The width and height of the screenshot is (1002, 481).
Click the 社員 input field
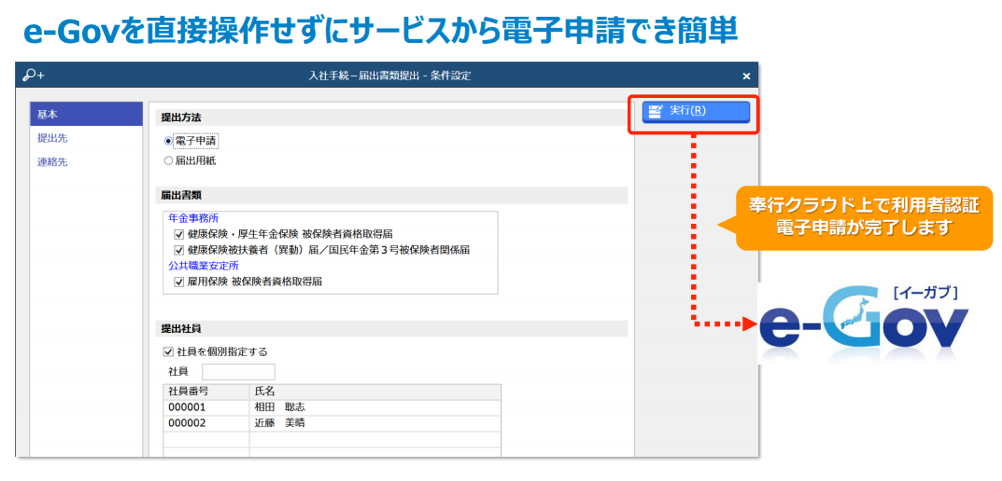238,372
